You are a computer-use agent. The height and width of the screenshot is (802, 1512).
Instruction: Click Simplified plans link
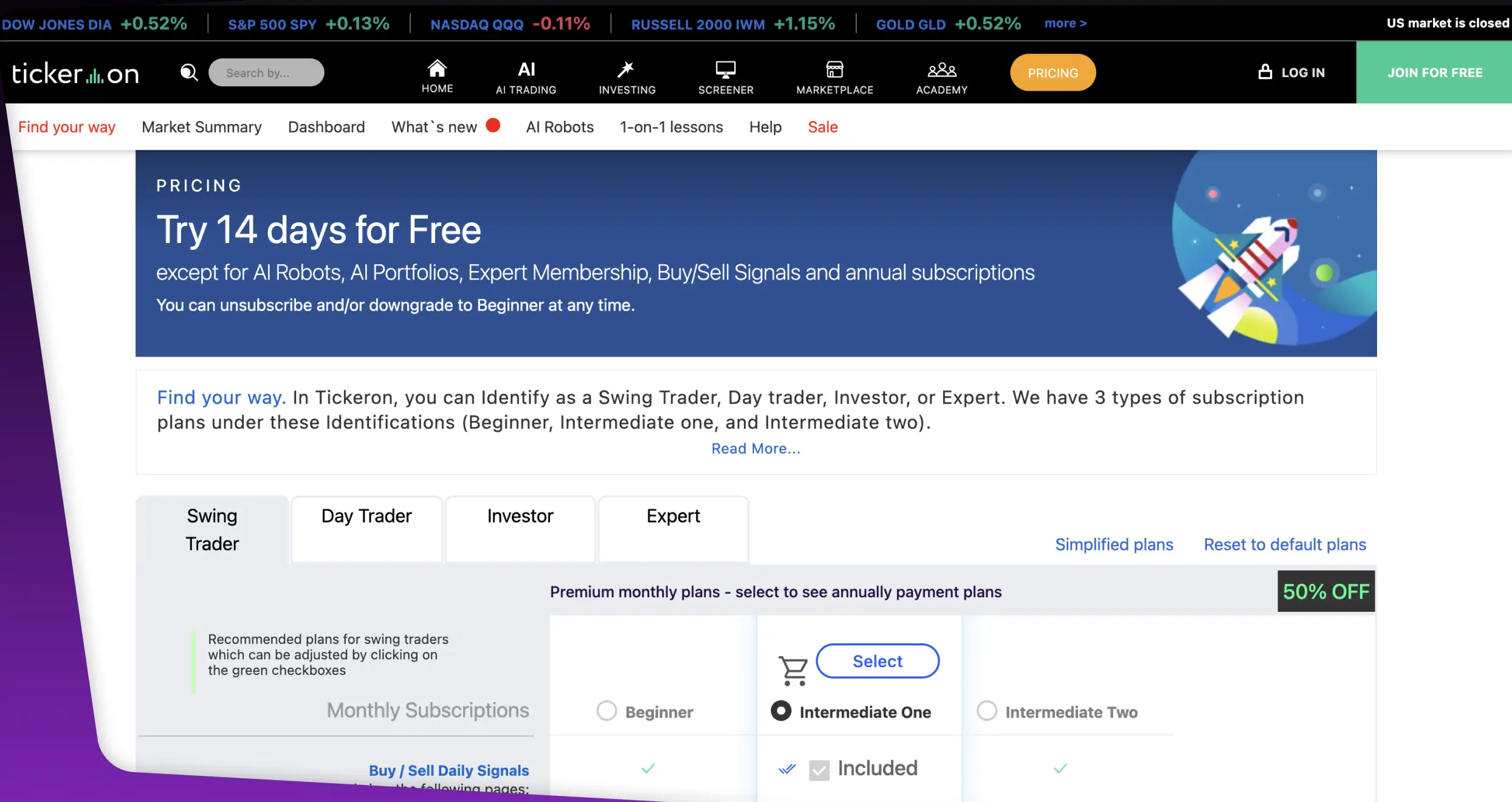(x=1114, y=544)
